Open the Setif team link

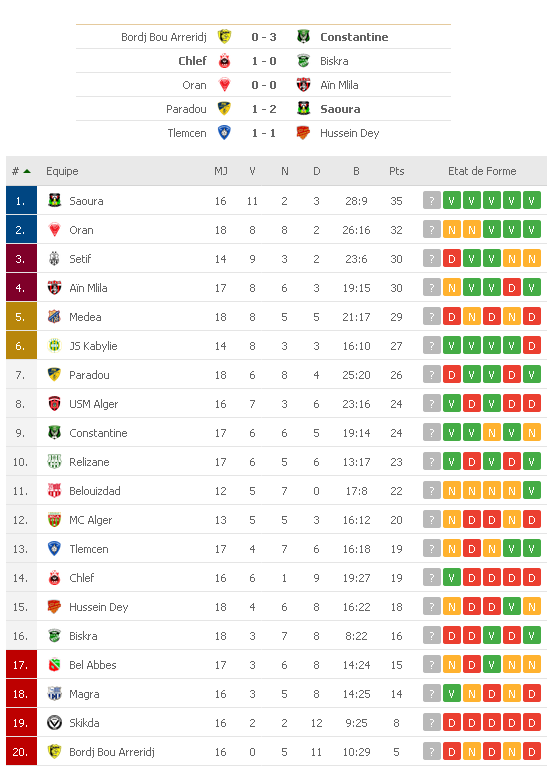click(80, 259)
